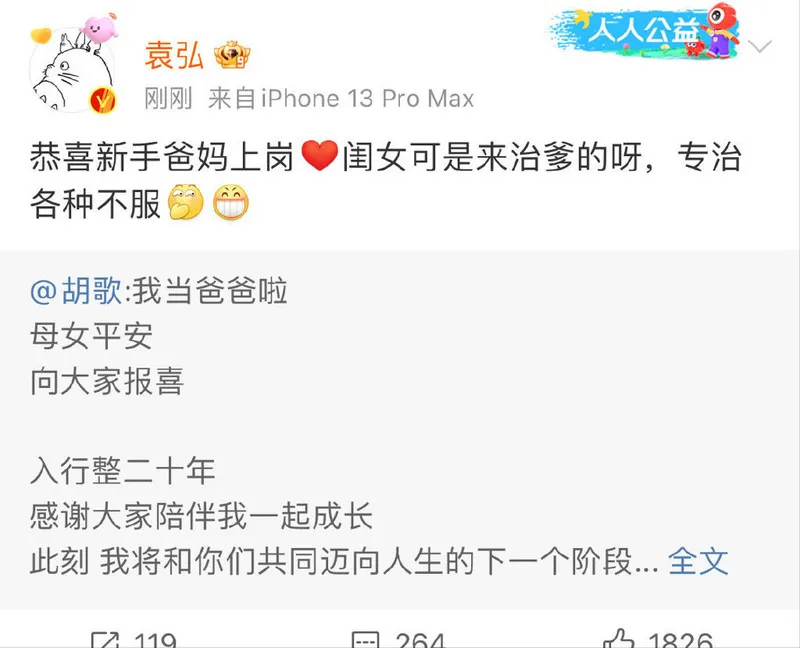Tap the red heart emoji in post
This screenshot has height=648, width=800.
pos(320,156)
